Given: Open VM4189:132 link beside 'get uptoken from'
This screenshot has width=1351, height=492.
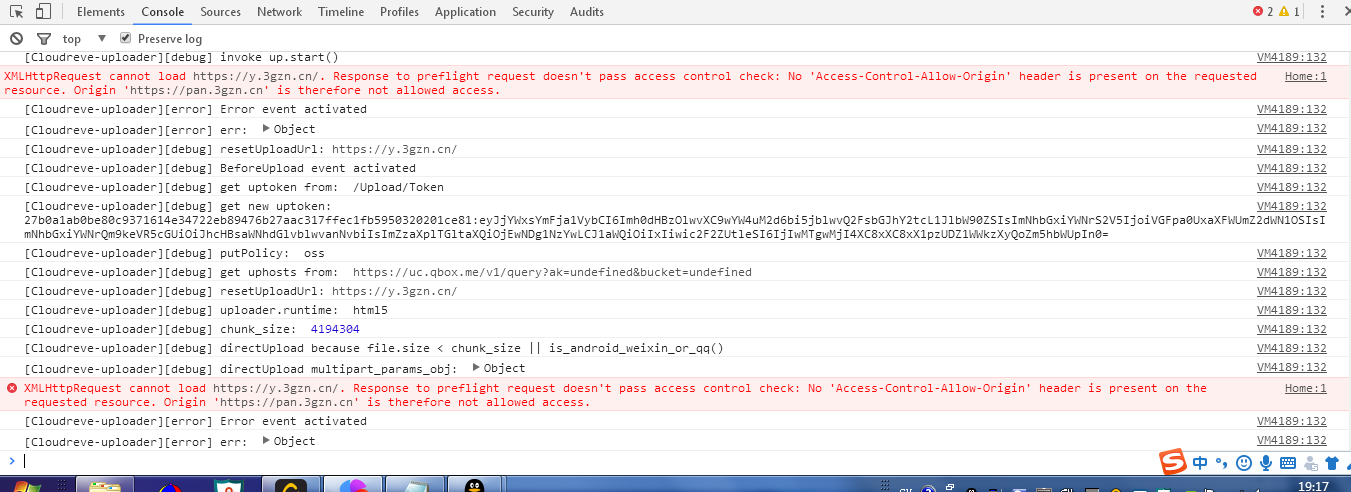Looking at the screenshot, I should point(1291,187).
